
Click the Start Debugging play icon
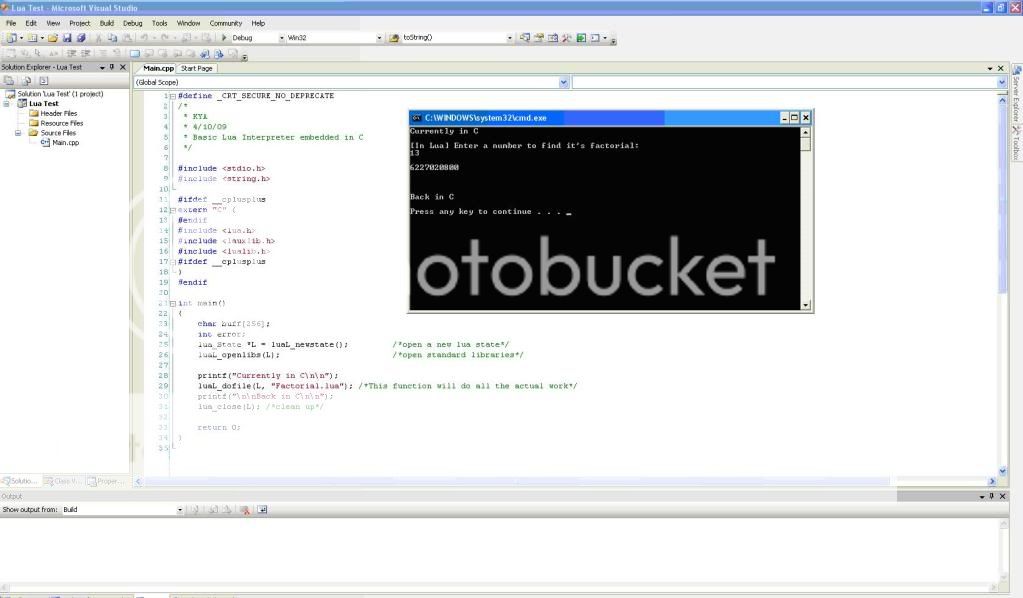coord(224,38)
